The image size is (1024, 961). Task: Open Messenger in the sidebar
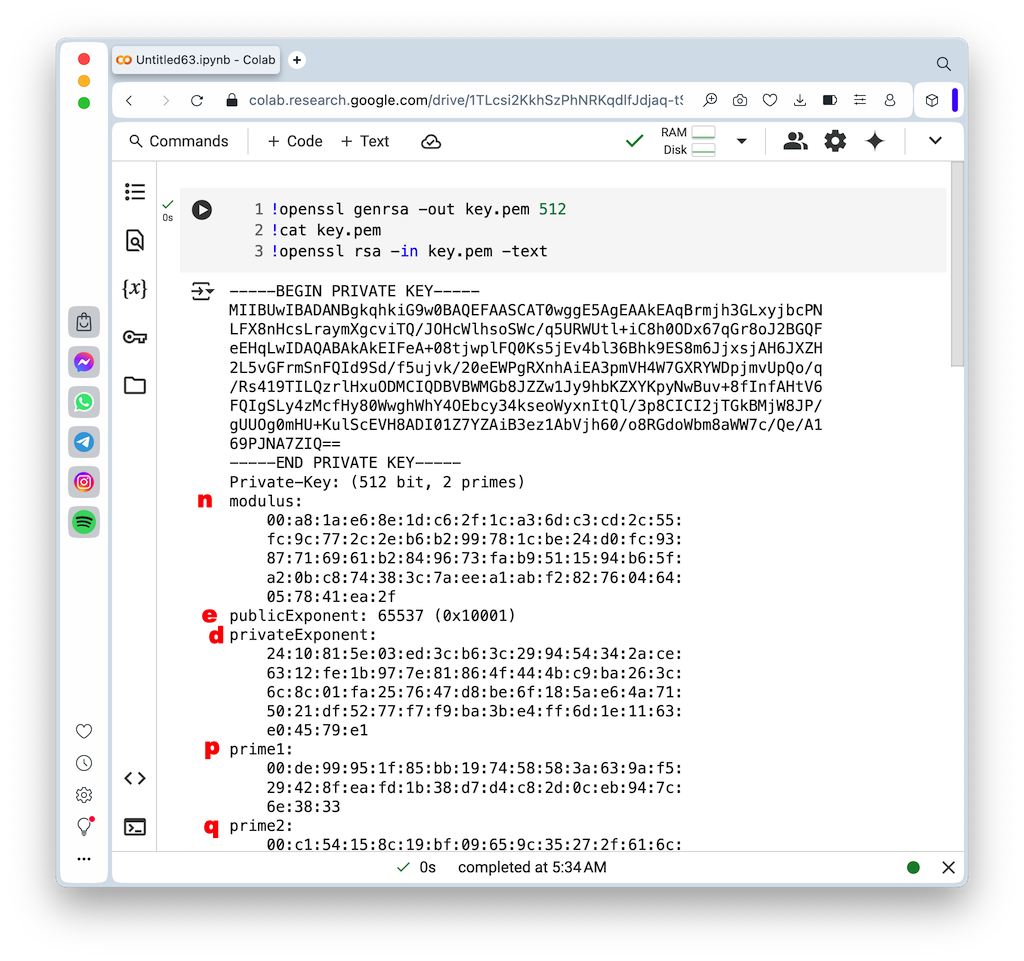tap(84, 362)
